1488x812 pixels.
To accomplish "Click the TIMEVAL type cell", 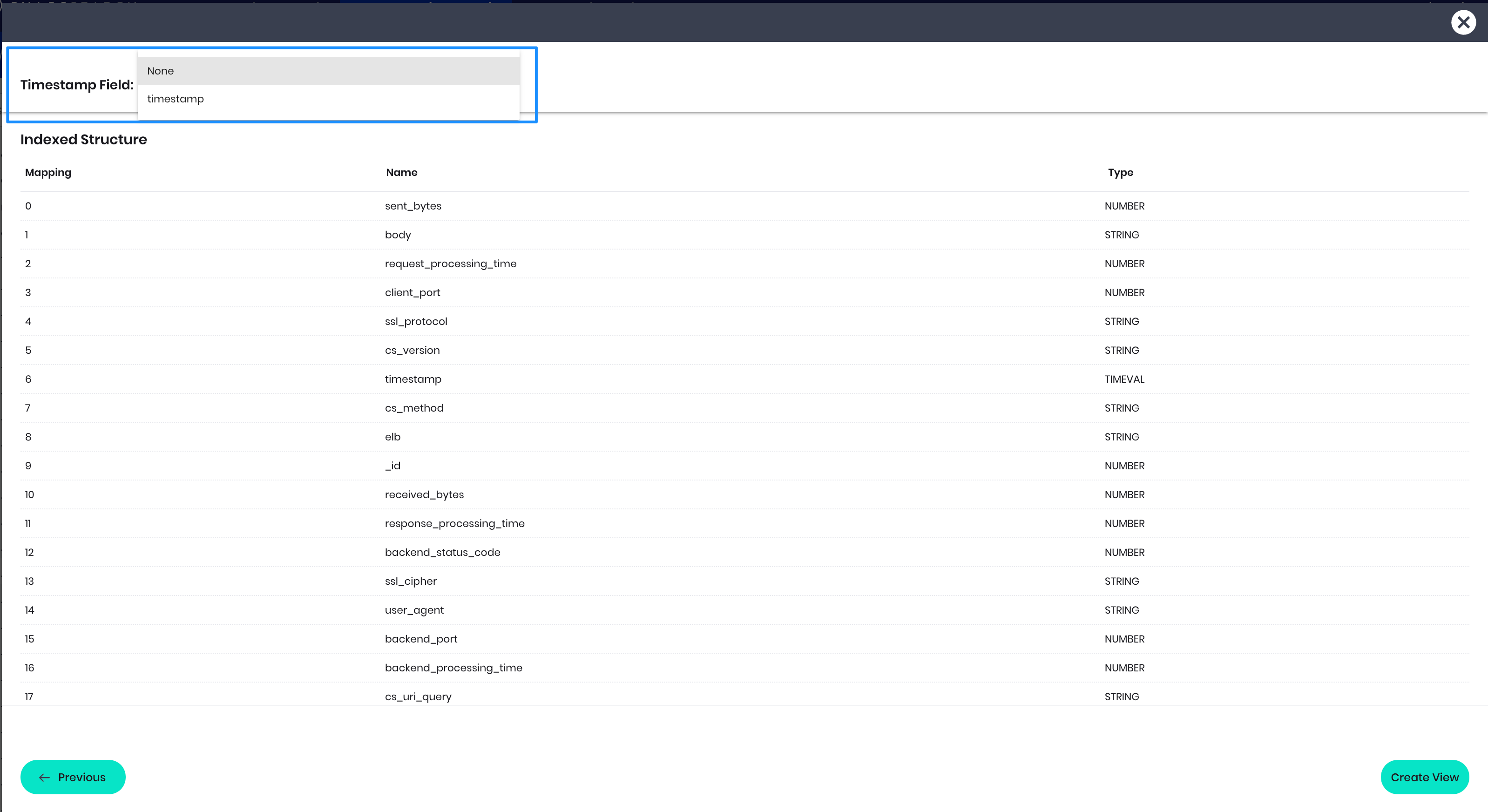I will pos(1124,379).
